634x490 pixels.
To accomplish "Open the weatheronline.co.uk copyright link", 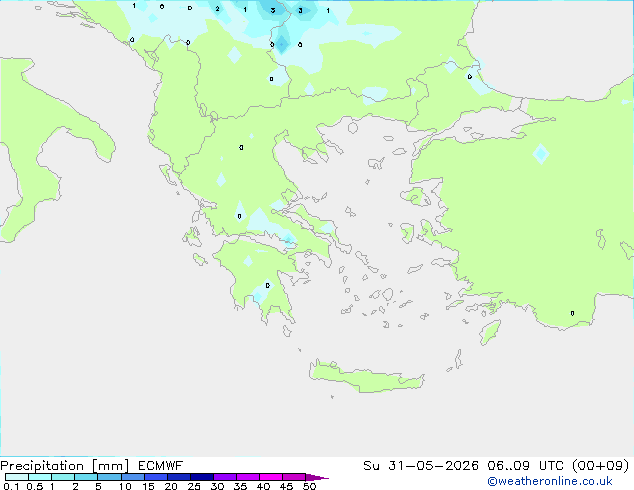I will 550,481.
